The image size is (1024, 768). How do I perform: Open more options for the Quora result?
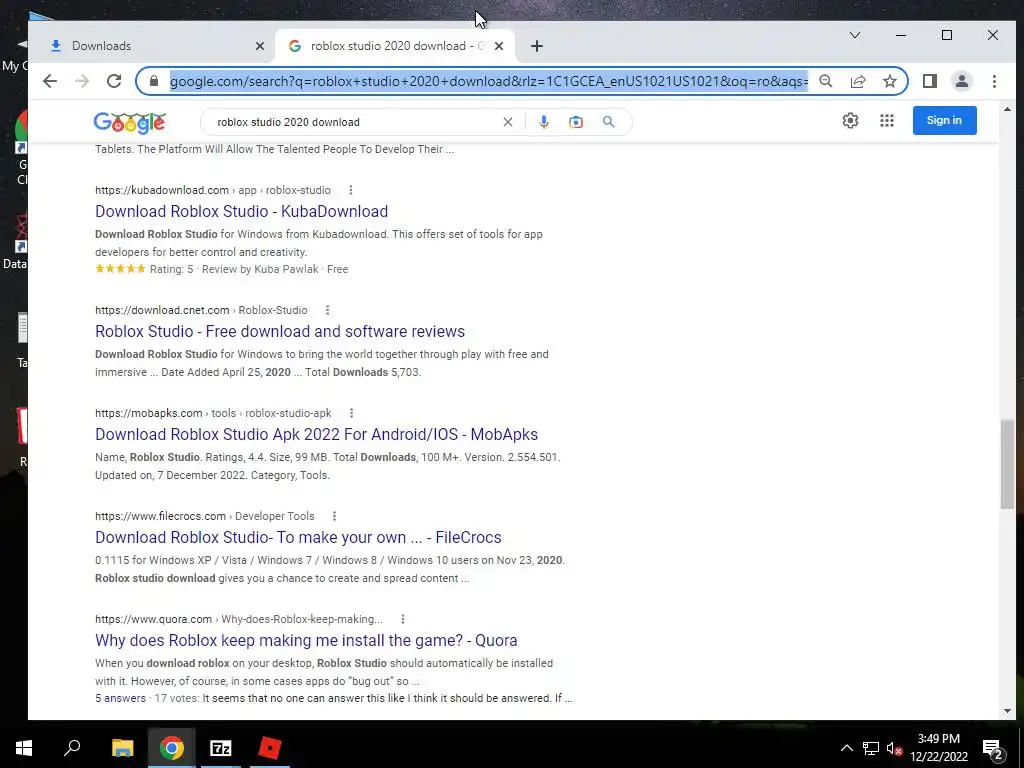402,619
